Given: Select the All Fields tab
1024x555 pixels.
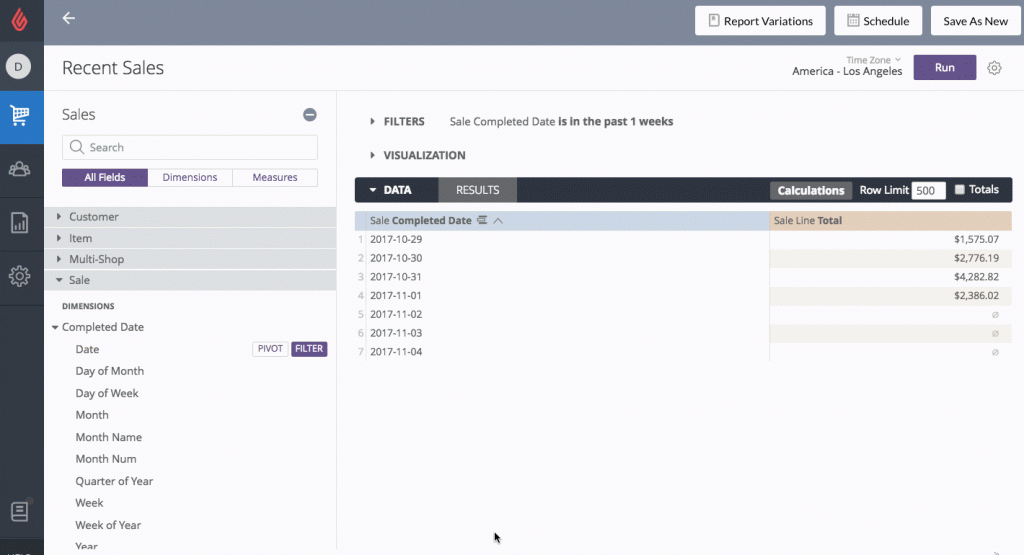Looking at the screenshot, I should tap(104, 178).
